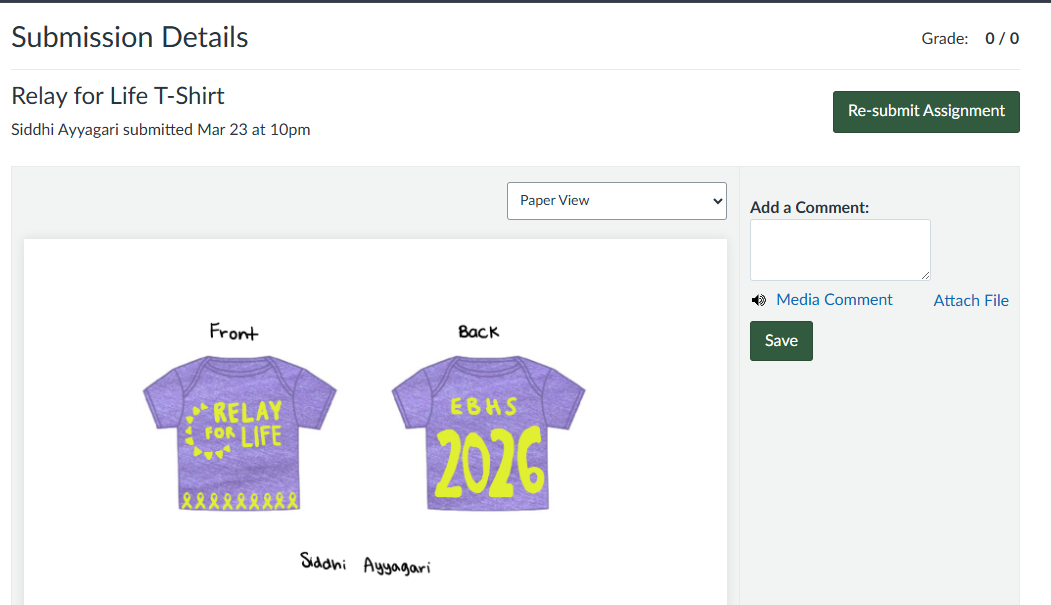Click the handwritten Back label
Image resolution: width=1051 pixels, height=605 pixels.
coord(478,331)
